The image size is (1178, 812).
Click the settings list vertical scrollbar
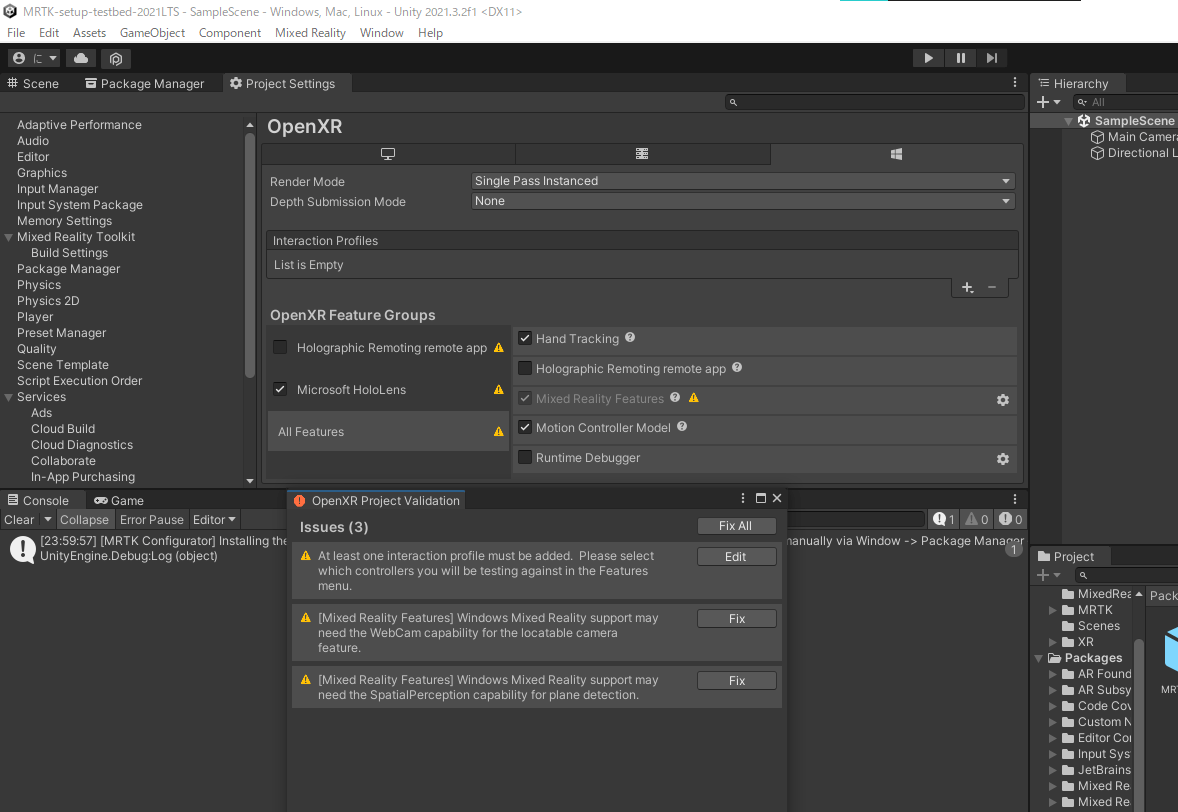tap(249, 255)
